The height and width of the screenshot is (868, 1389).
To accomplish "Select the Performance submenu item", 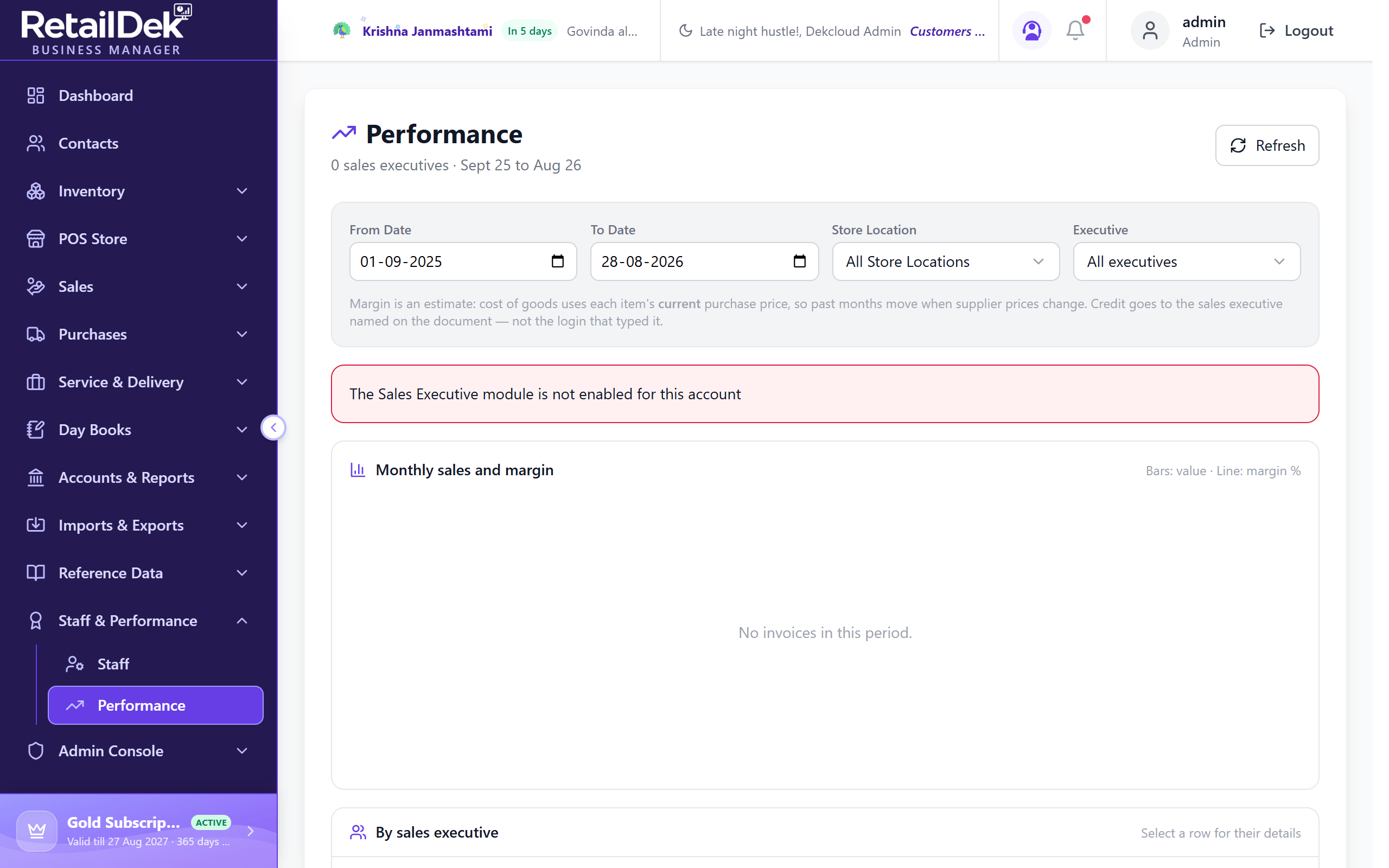I will pos(155,705).
